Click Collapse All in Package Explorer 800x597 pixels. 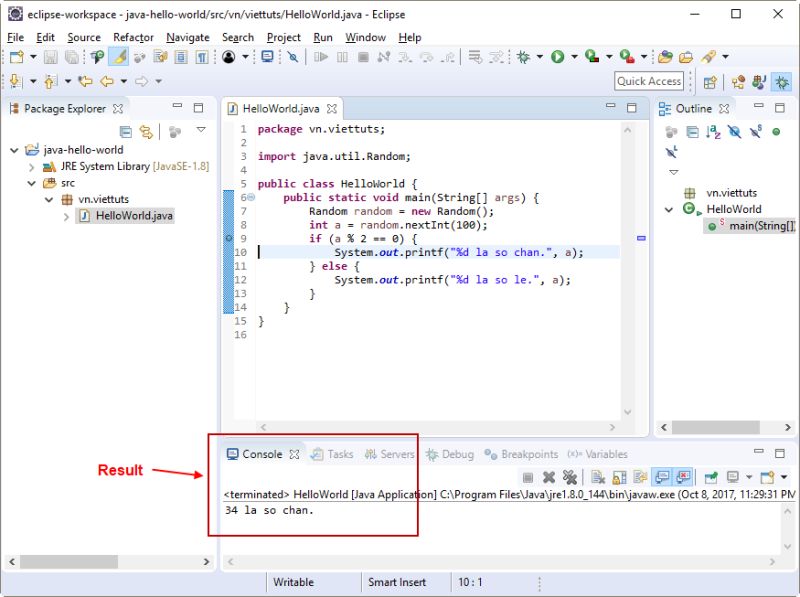click(x=126, y=132)
